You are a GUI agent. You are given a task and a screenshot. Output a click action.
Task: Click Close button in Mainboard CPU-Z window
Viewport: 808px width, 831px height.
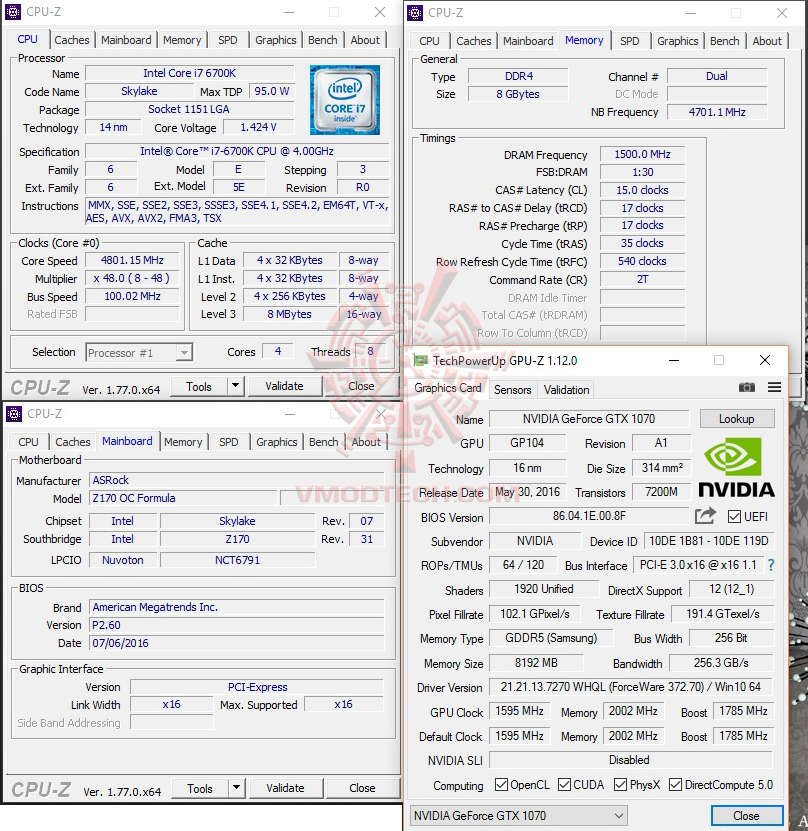362,788
